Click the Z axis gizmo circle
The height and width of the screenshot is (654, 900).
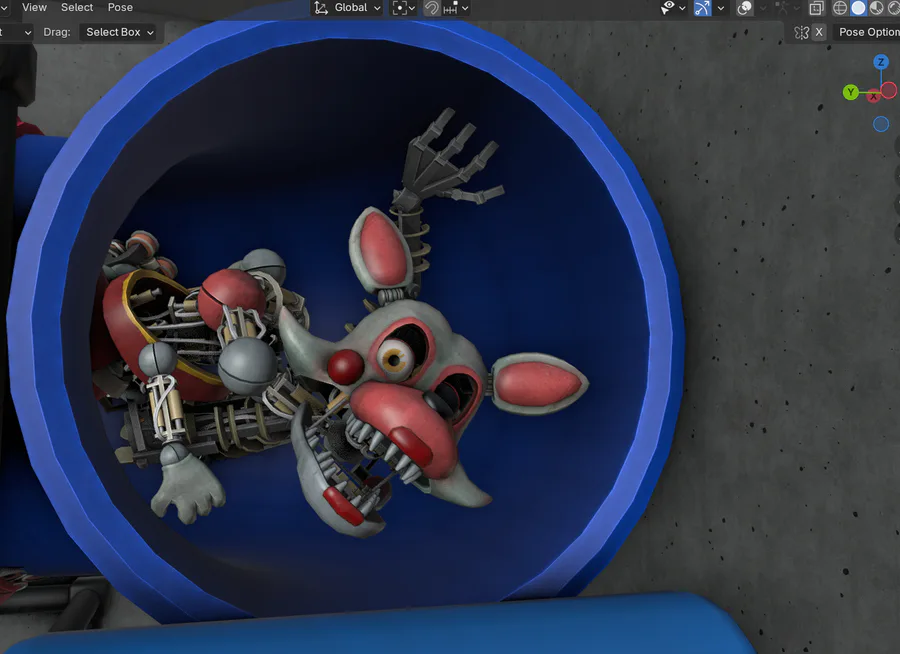(x=881, y=61)
